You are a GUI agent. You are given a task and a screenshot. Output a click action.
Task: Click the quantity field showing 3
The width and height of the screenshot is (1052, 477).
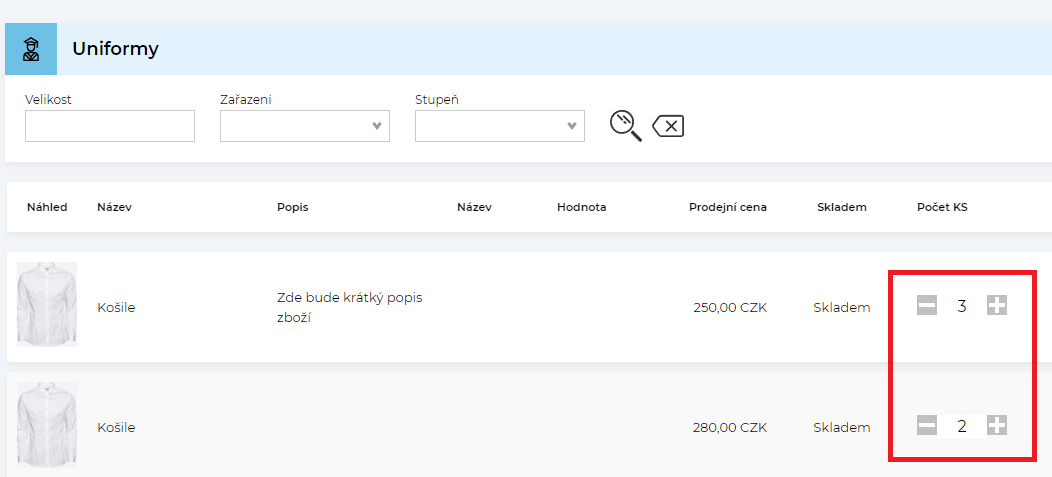pyautogui.click(x=961, y=306)
